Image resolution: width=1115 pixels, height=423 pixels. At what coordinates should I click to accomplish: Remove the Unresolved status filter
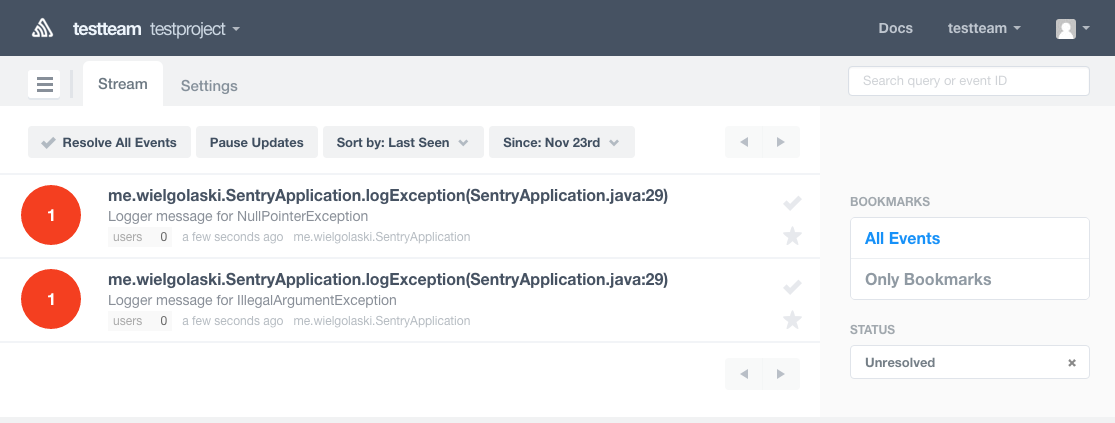tap(1072, 363)
